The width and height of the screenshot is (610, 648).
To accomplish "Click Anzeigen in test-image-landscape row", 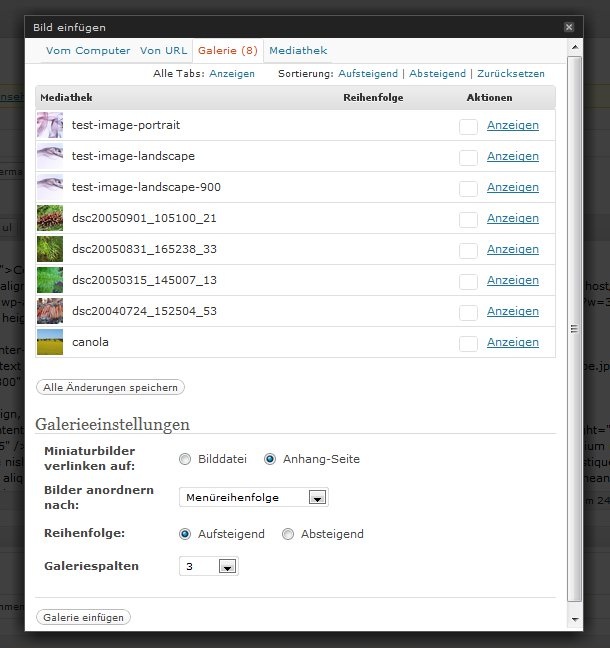I will click(x=512, y=156).
